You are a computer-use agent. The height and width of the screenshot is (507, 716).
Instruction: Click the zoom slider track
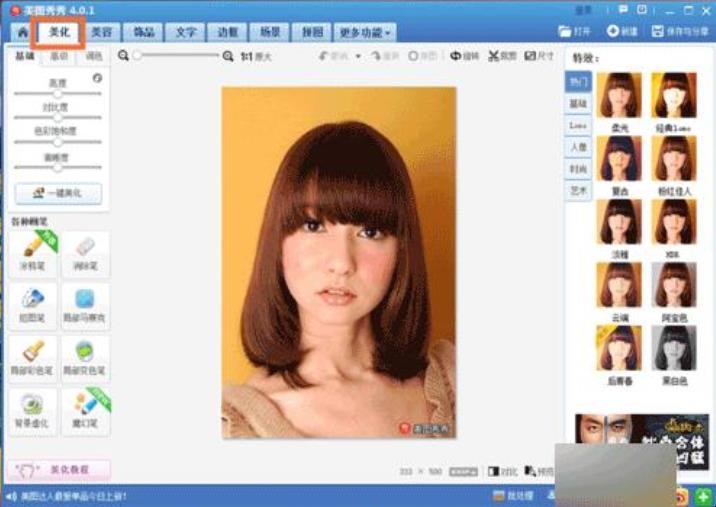(x=176, y=56)
